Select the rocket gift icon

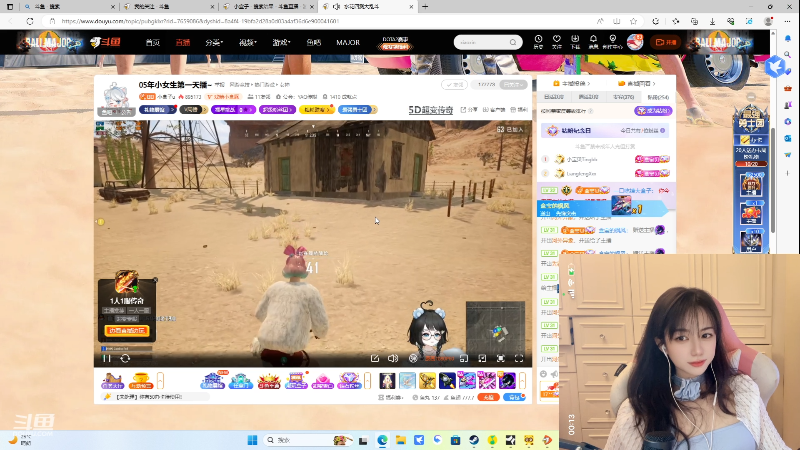click(447, 381)
